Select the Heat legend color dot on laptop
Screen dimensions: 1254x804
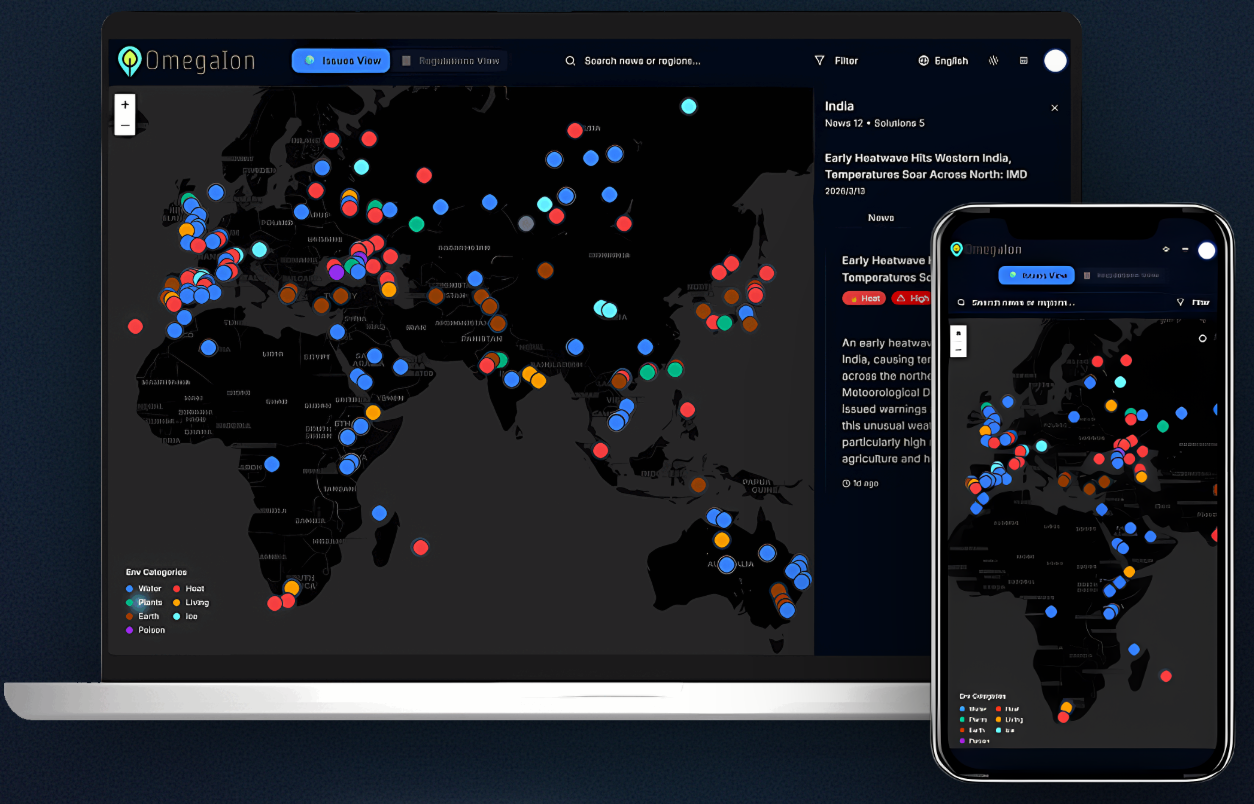177,589
